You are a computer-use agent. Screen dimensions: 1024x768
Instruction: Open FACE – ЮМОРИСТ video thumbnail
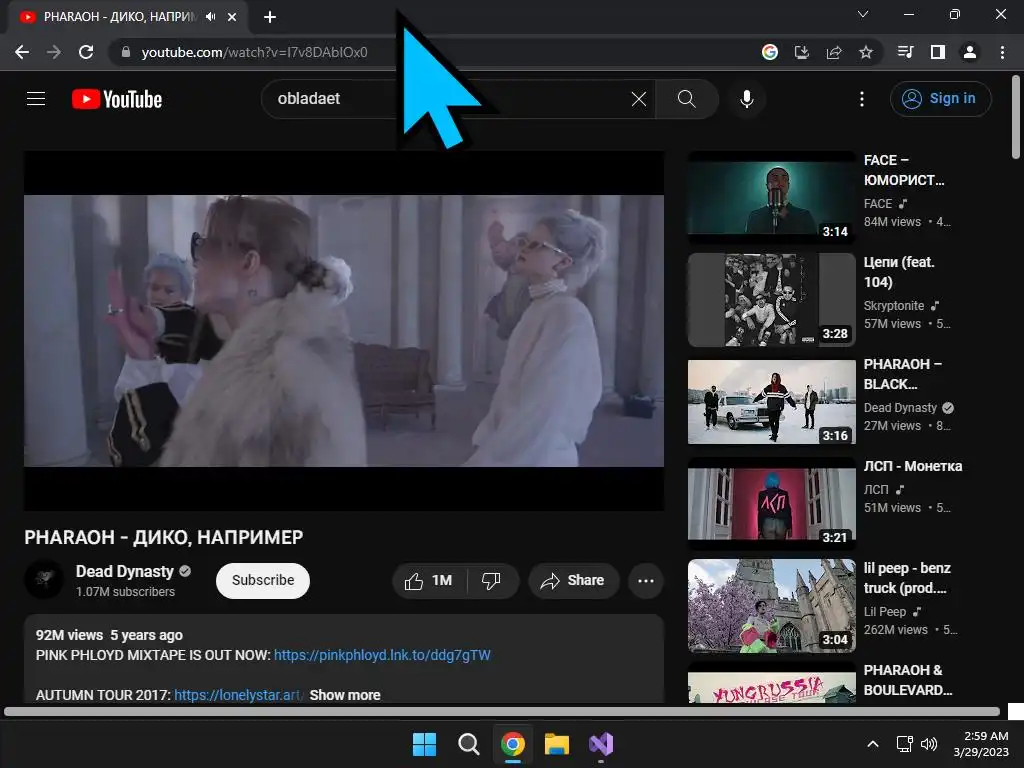tap(771, 198)
